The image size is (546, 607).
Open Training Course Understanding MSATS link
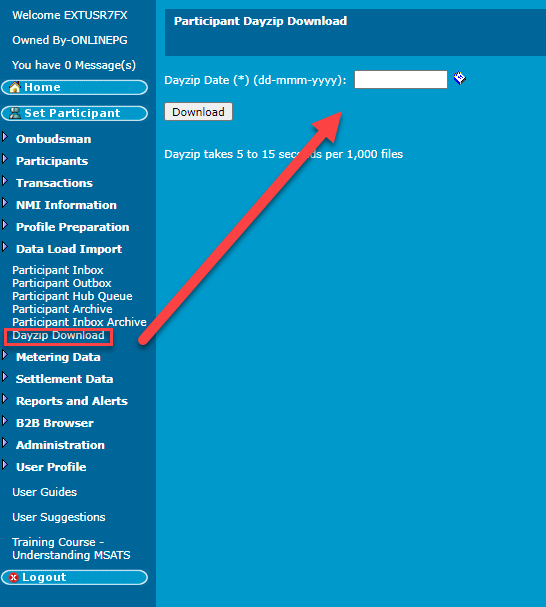(x=71, y=549)
